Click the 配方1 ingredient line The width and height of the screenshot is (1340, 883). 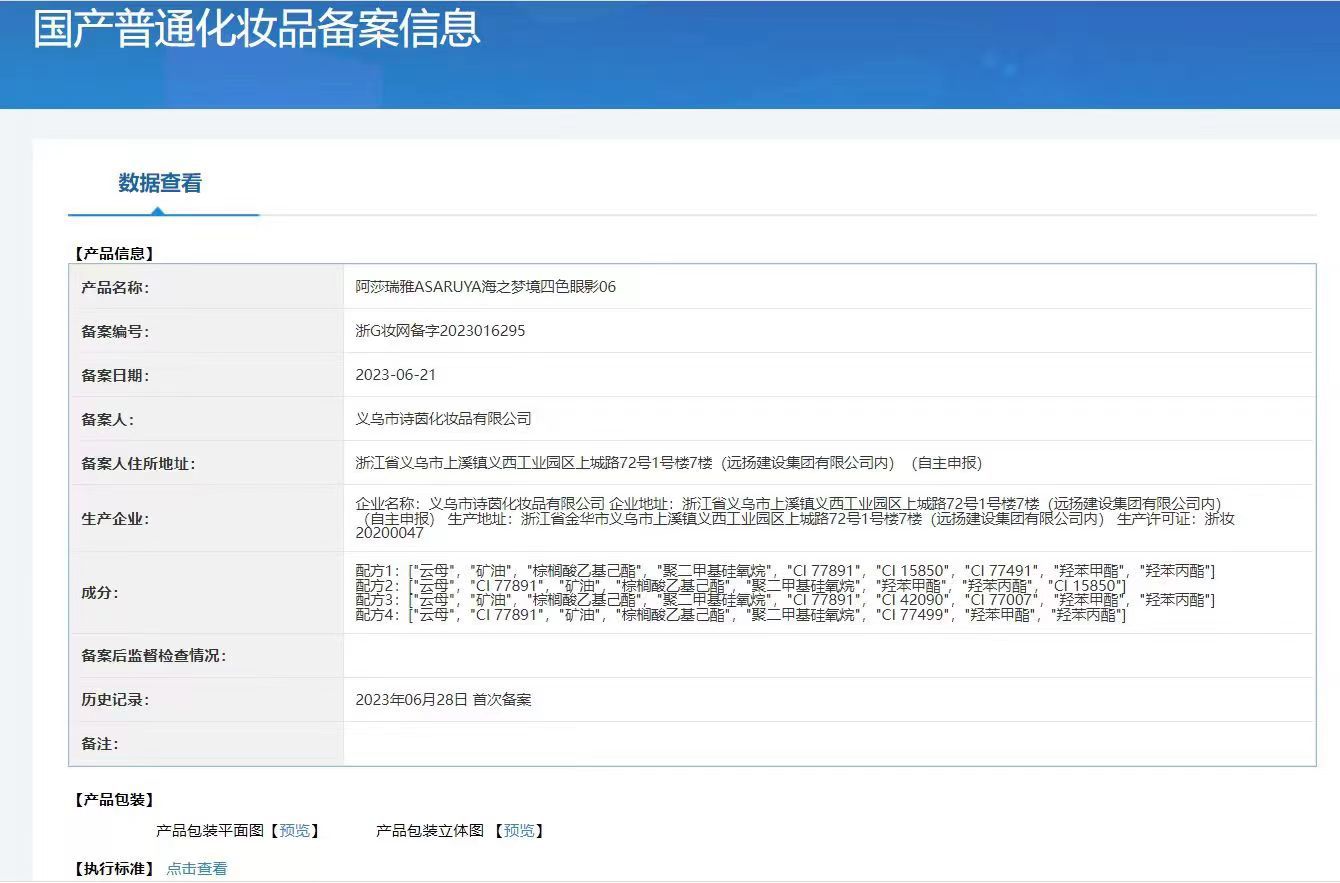[x=786, y=571]
